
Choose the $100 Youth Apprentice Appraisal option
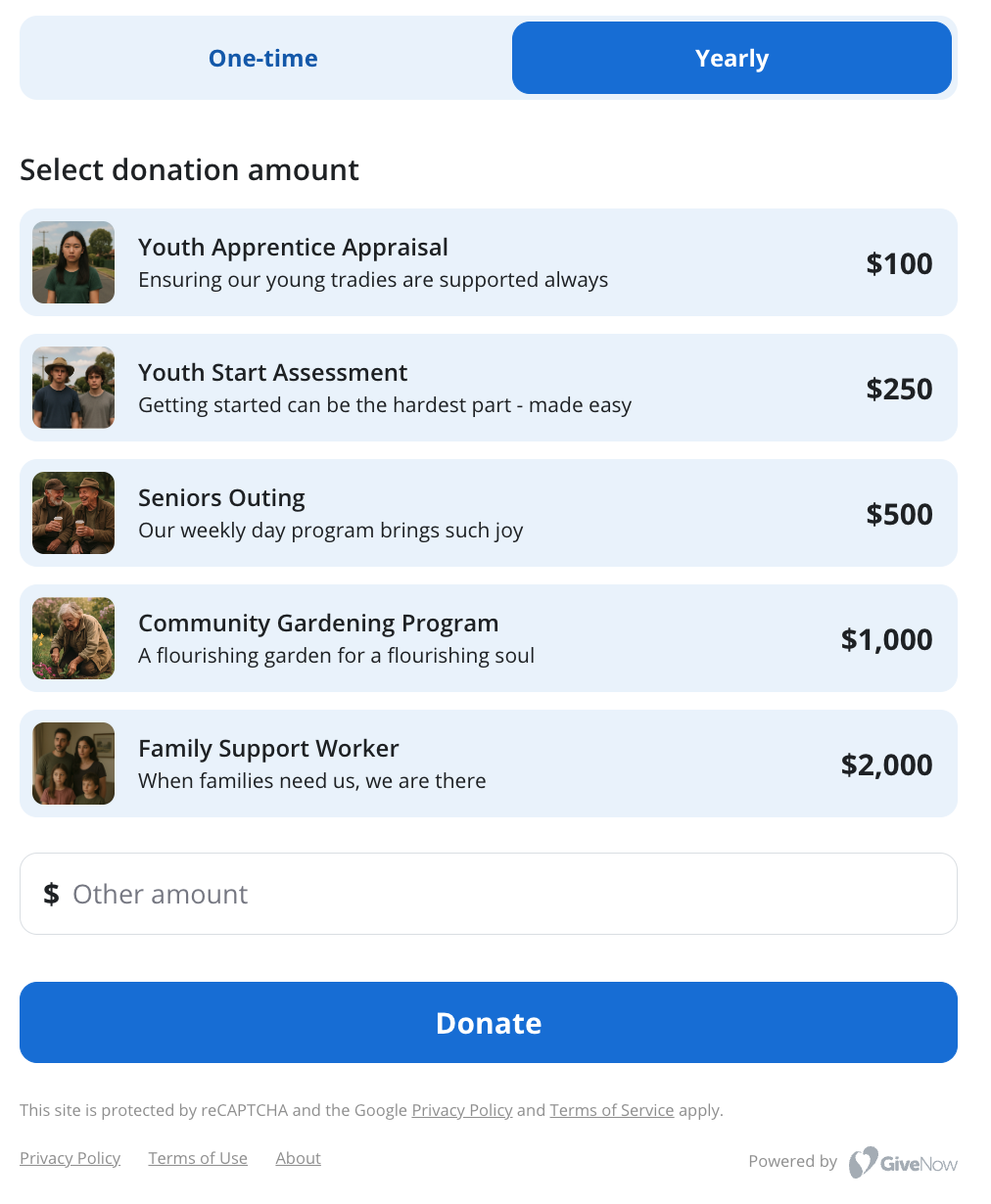tap(489, 262)
